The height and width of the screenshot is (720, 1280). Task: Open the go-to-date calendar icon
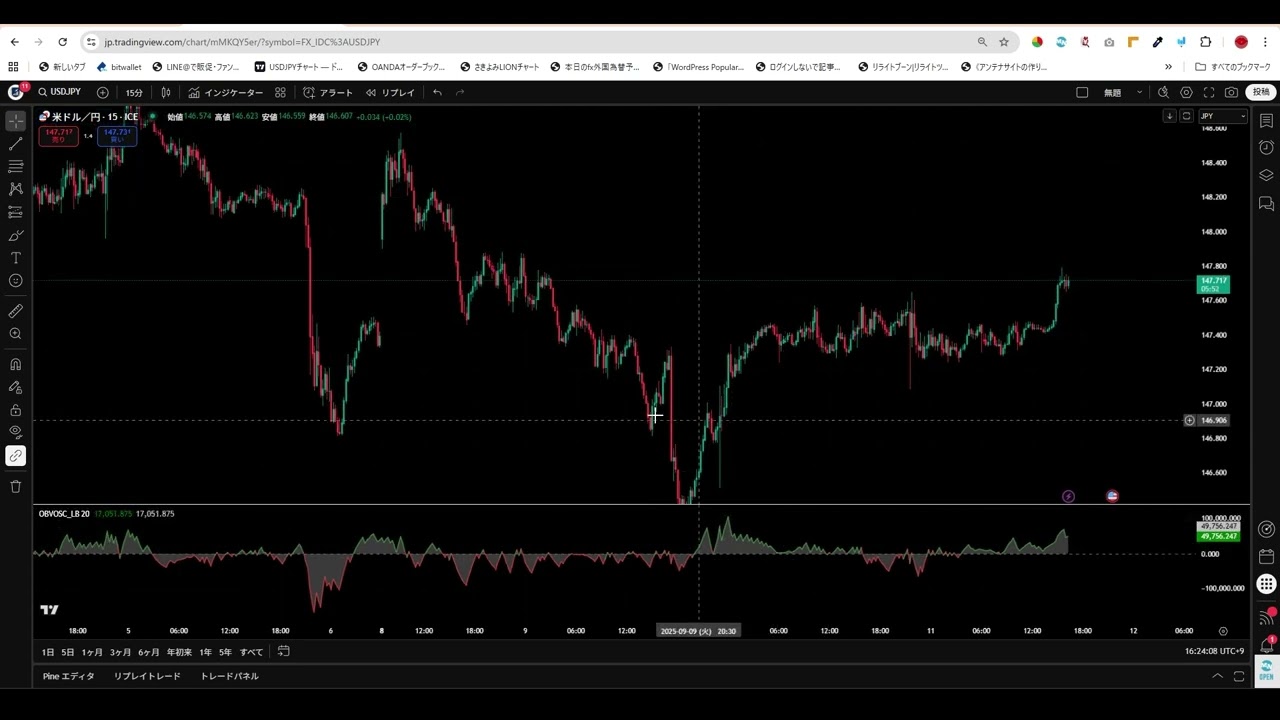(x=284, y=652)
